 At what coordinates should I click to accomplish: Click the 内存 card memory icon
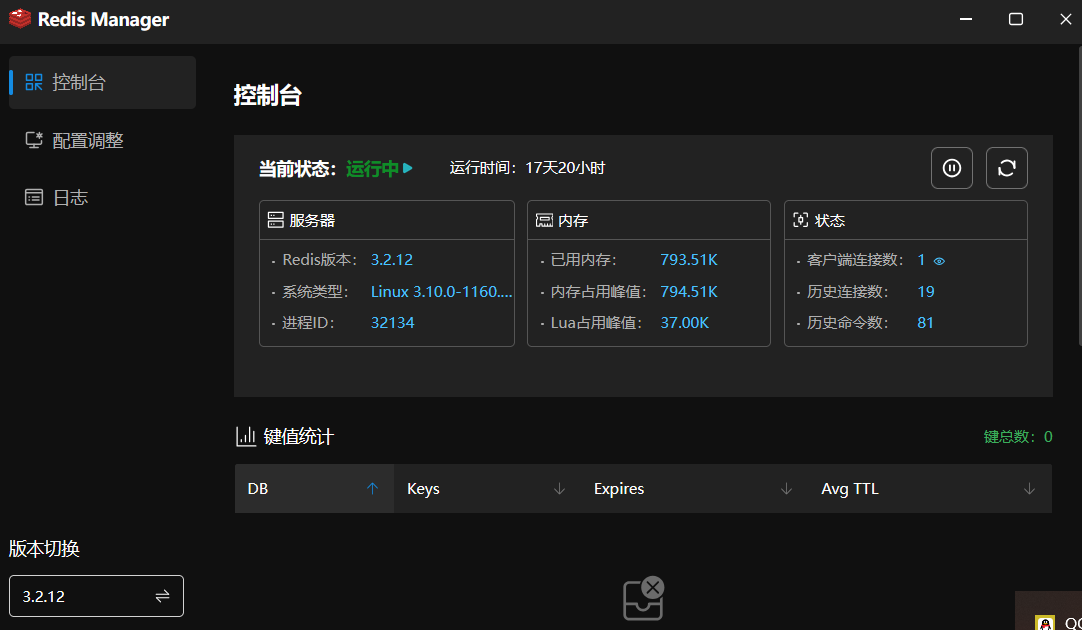pos(544,220)
